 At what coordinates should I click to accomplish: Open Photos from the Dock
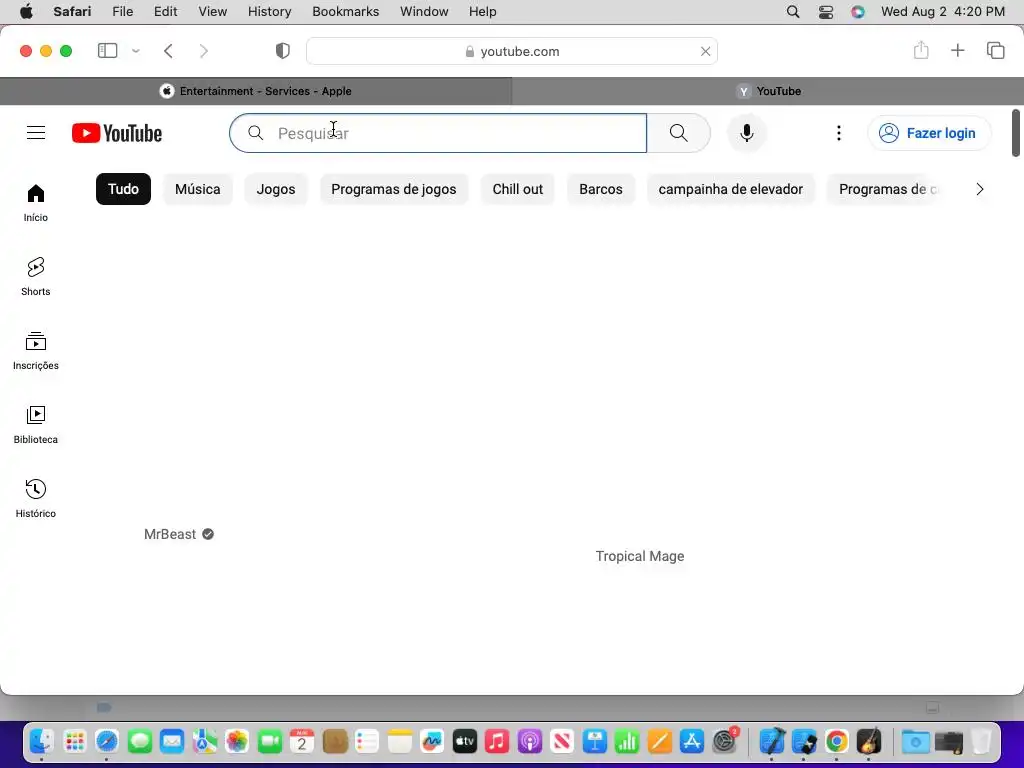pyautogui.click(x=237, y=742)
